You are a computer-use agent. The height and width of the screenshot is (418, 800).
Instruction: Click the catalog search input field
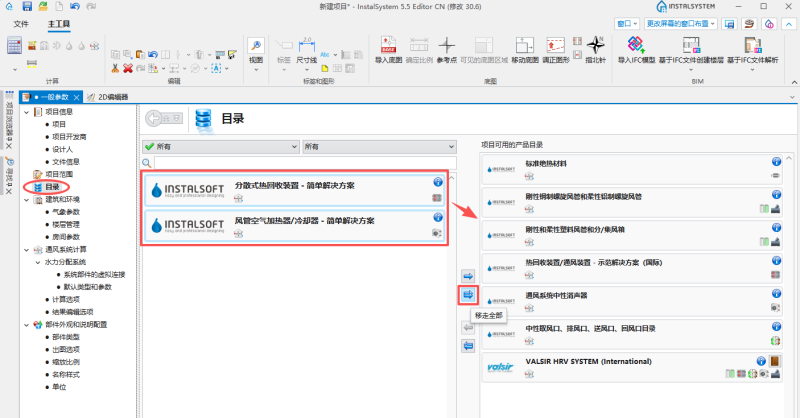coord(305,163)
